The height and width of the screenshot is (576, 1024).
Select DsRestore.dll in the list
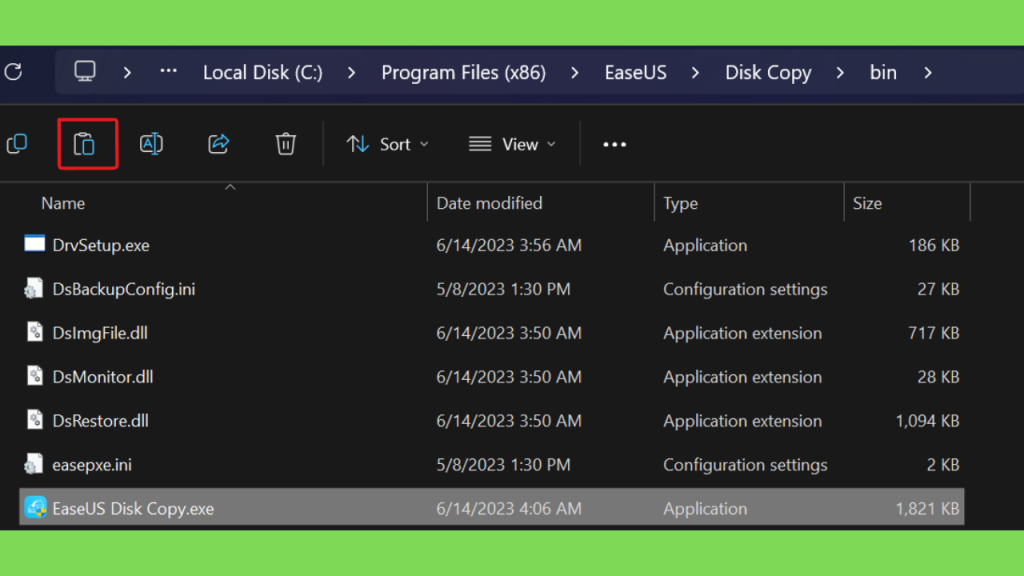point(100,420)
